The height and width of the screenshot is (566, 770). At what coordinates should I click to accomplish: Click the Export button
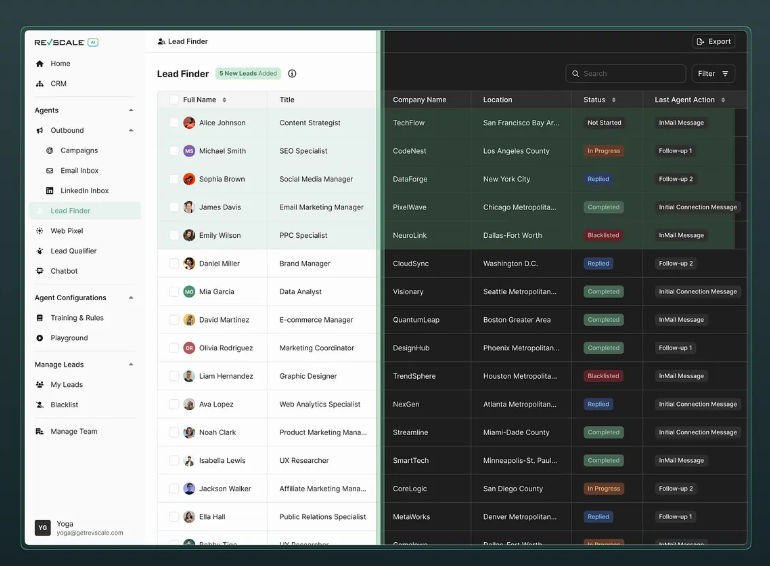pyautogui.click(x=714, y=42)
